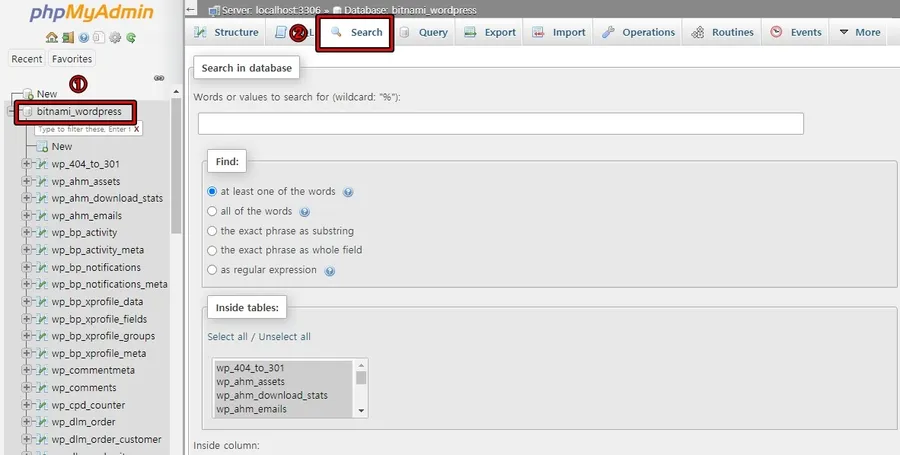Reload the navigation panel green icon
This screenshot has width=900, height=455.
131,38
